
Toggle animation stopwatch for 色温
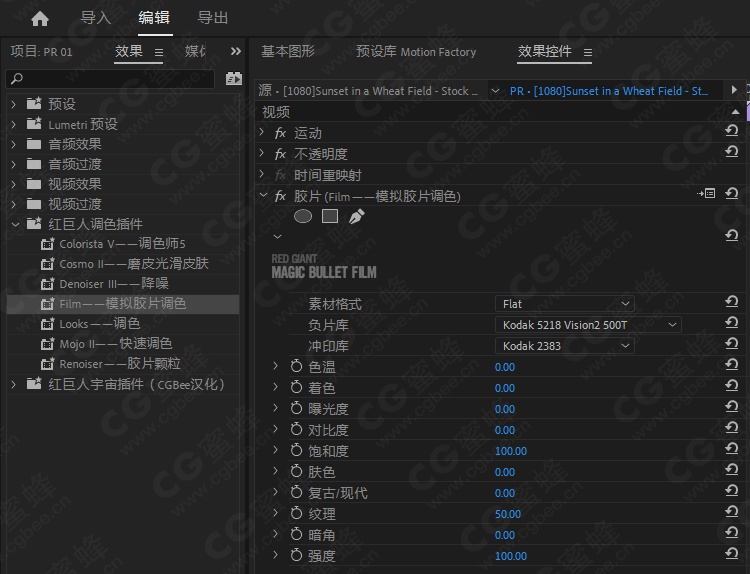point(297,366)
